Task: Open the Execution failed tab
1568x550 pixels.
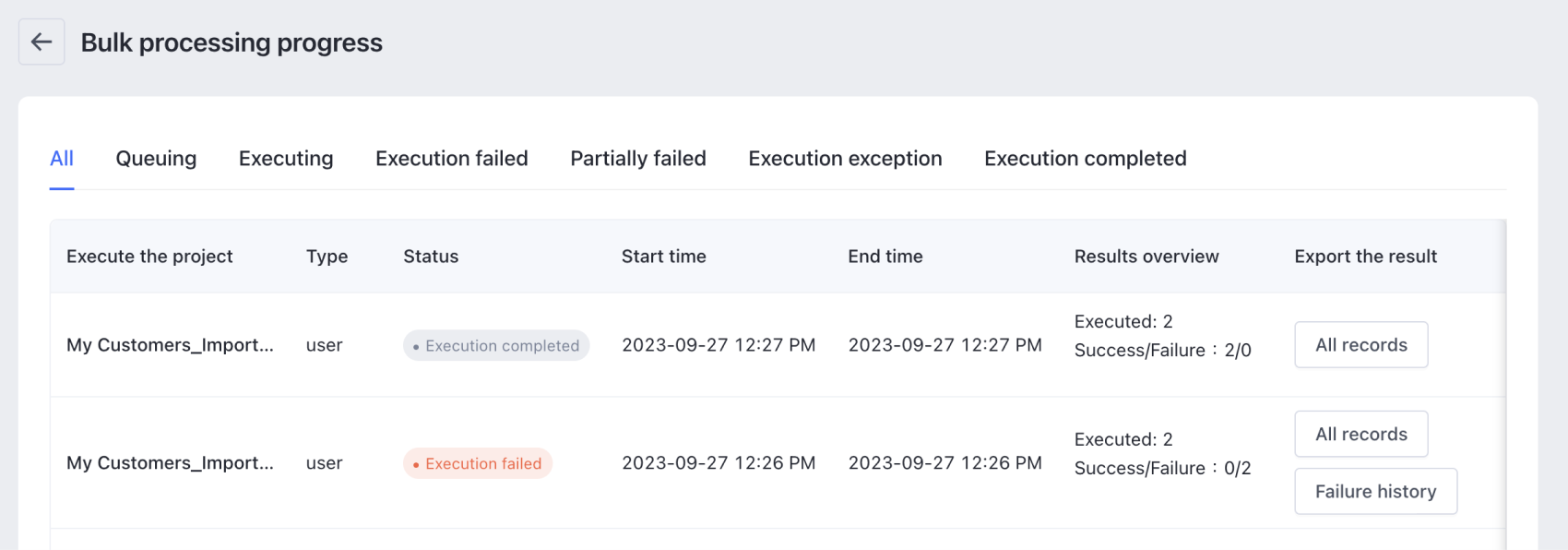Action: click(451, 158)
